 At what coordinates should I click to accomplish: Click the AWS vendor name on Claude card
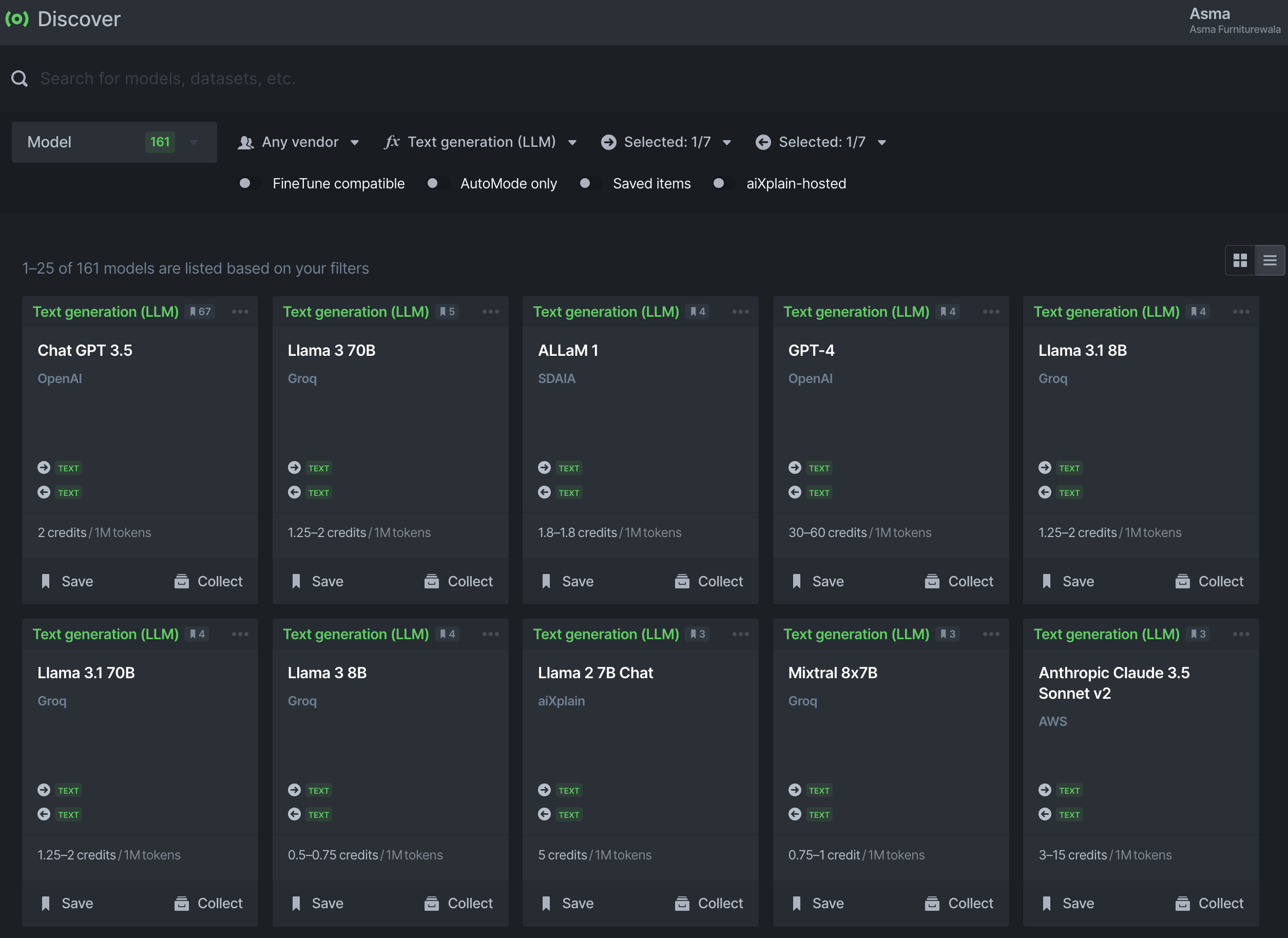[x=1053, y=722]
